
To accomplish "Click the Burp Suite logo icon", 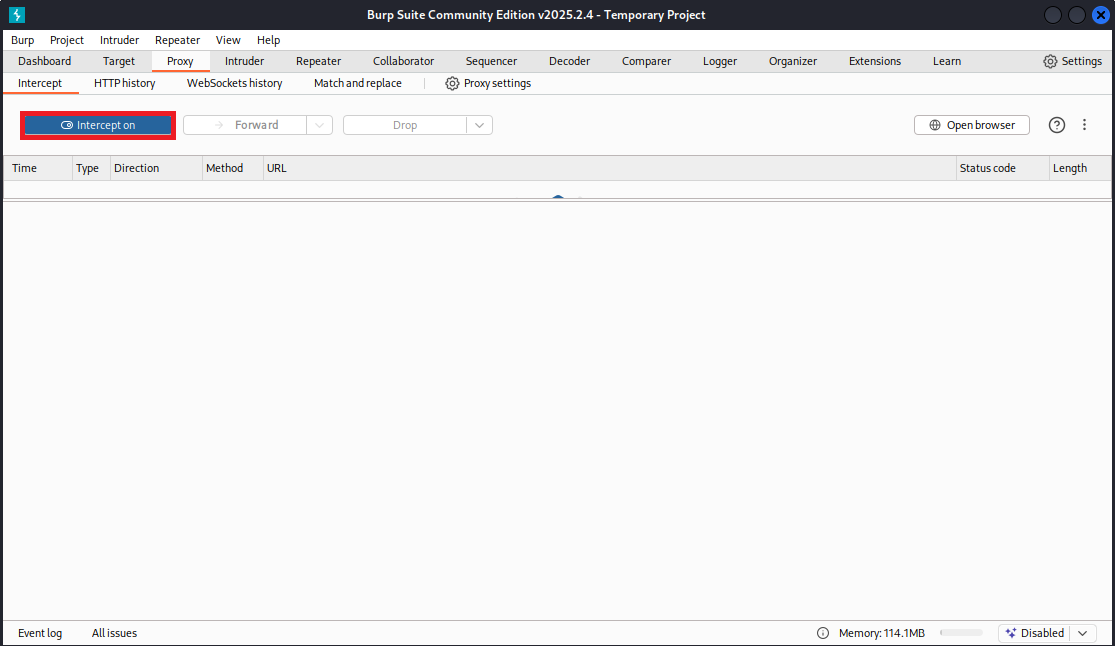I will (x=17, y=15).
